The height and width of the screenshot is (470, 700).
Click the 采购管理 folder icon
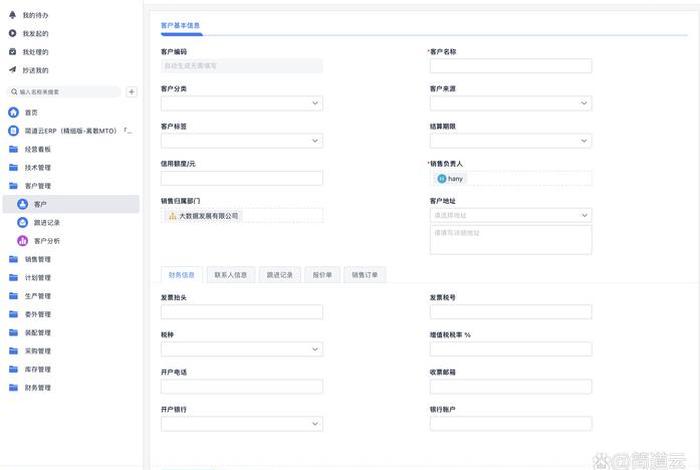tap(13, 350)
